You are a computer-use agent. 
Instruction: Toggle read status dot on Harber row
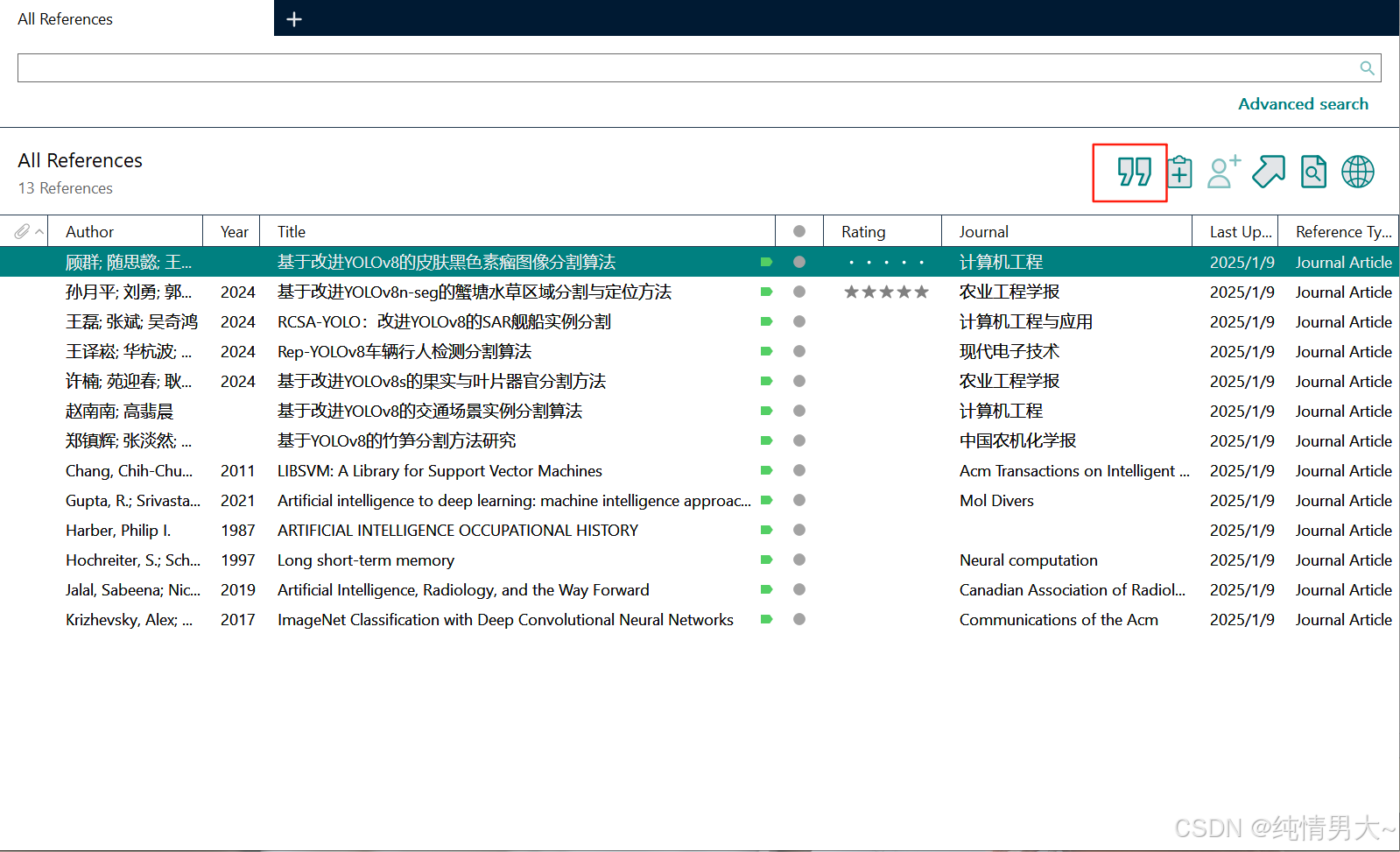[799, 530]
